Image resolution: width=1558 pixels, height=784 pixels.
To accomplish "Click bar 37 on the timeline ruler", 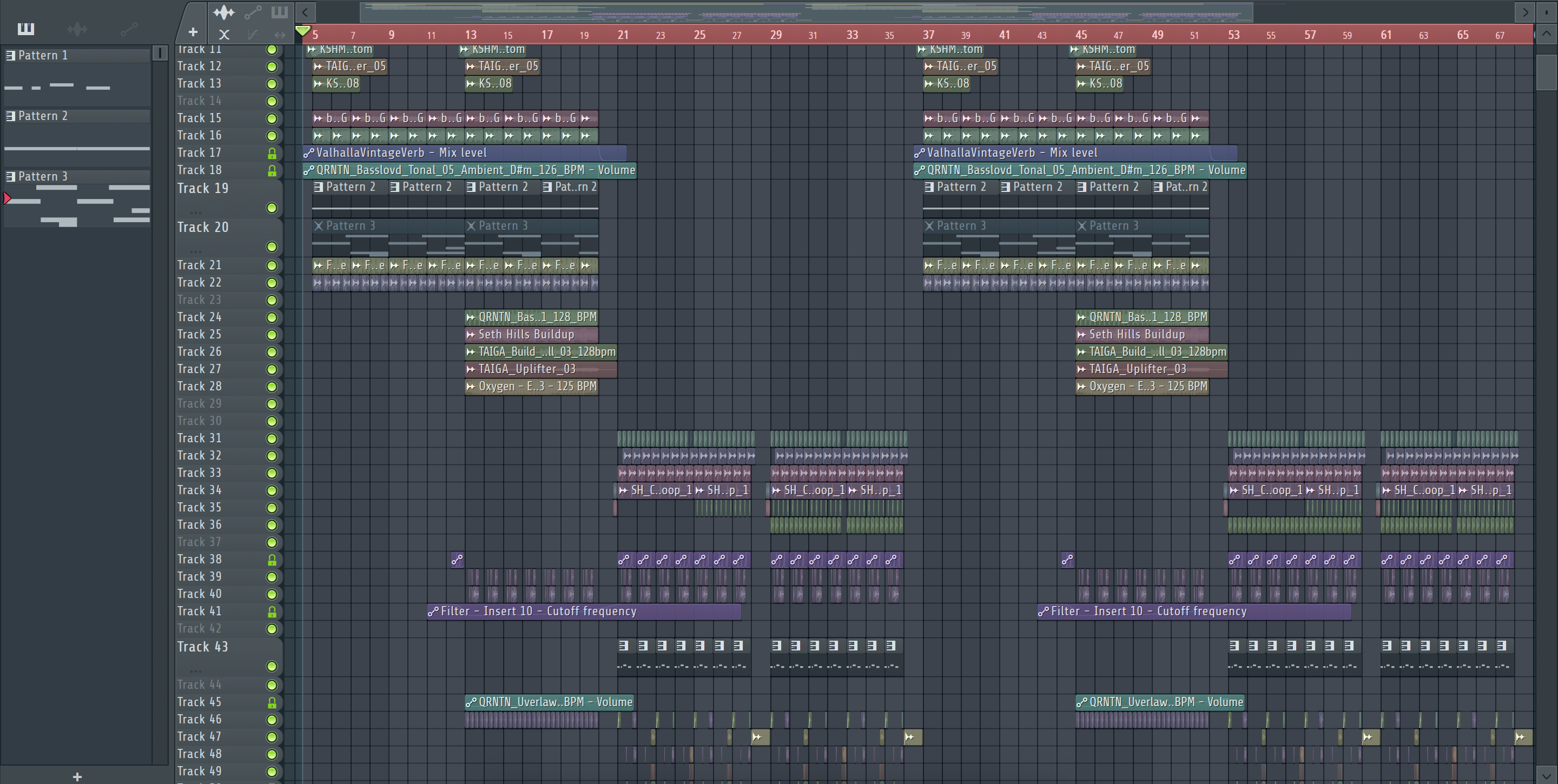I will click(928, 35).
